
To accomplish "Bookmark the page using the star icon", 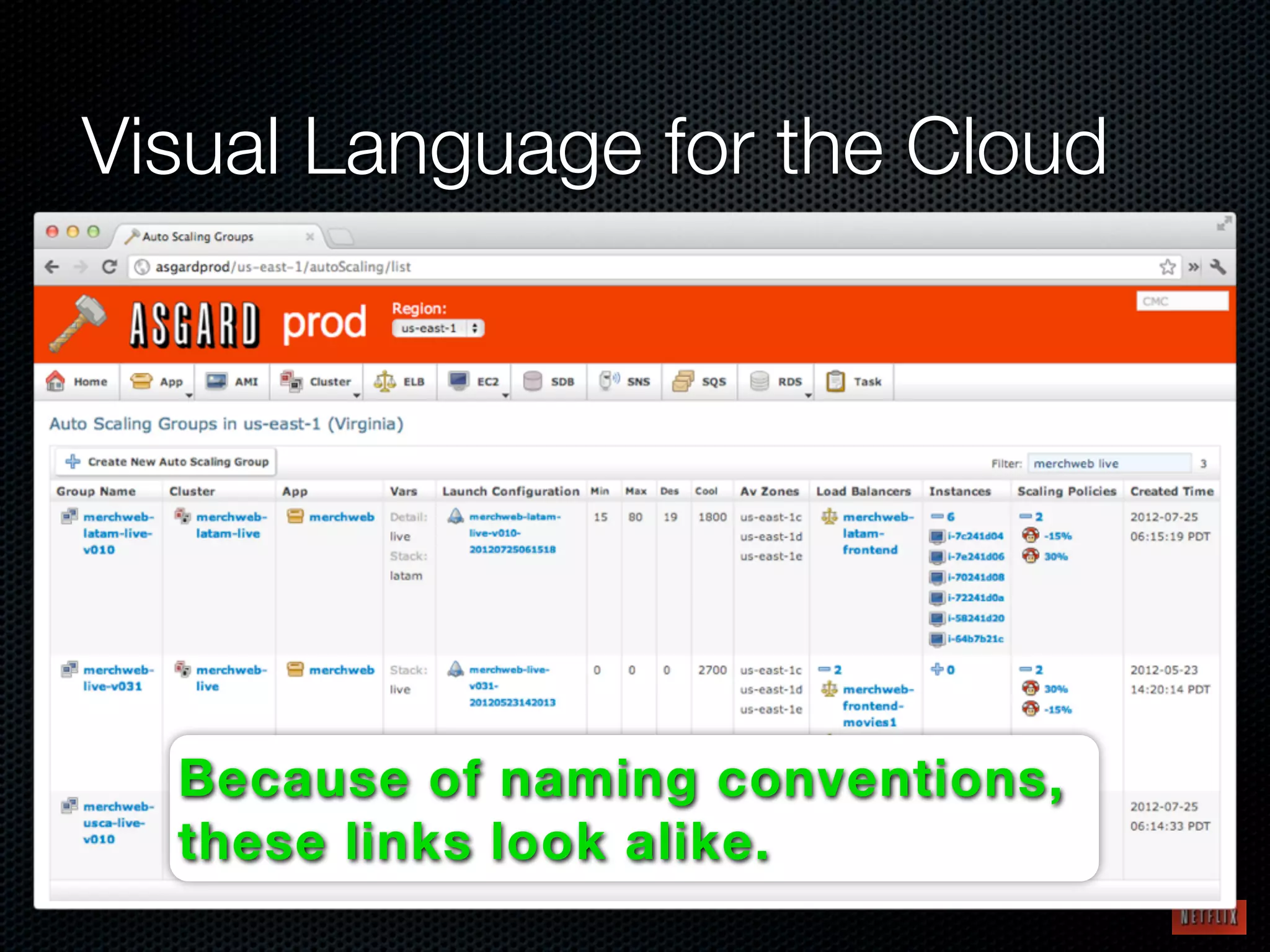I will pyautogui.click(x=1167, y=267).
